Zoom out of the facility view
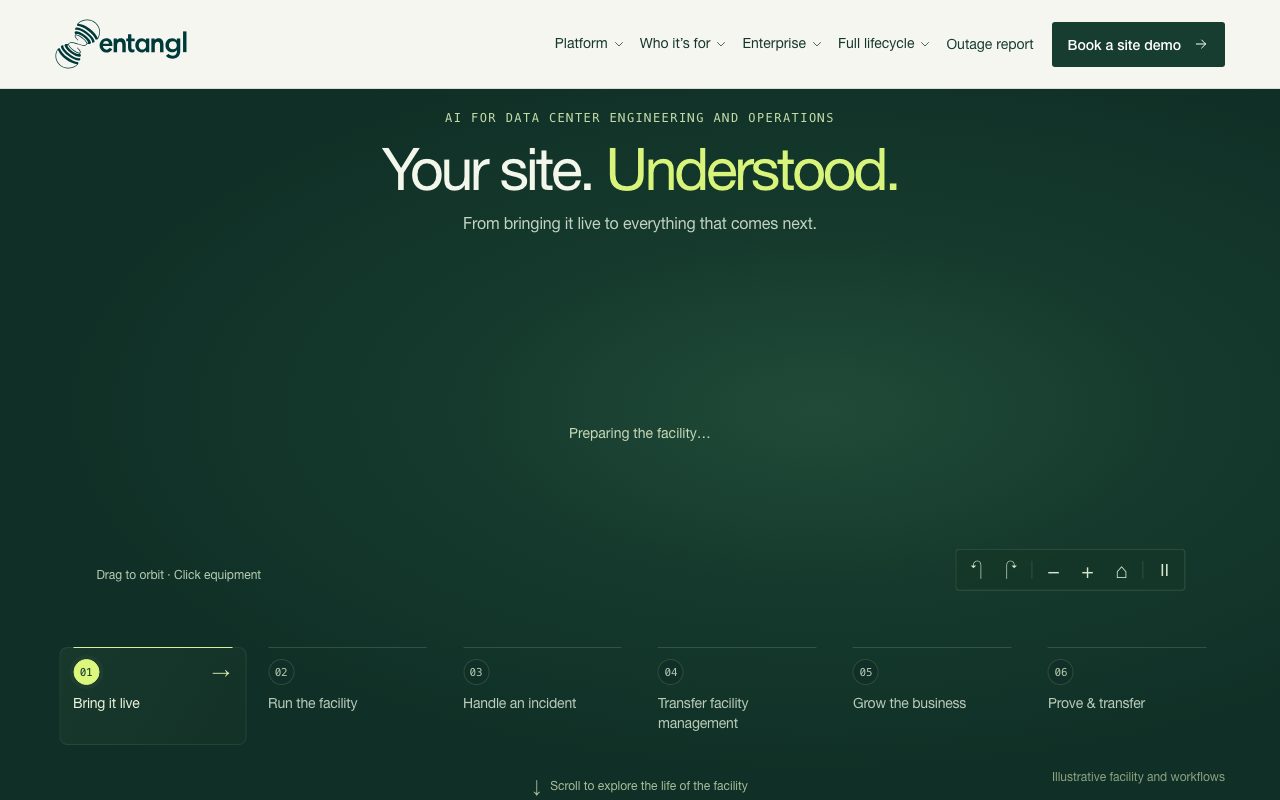The height and width of the screenshot is (800, 1280). pyautogui.click(x=1053, y=571)
